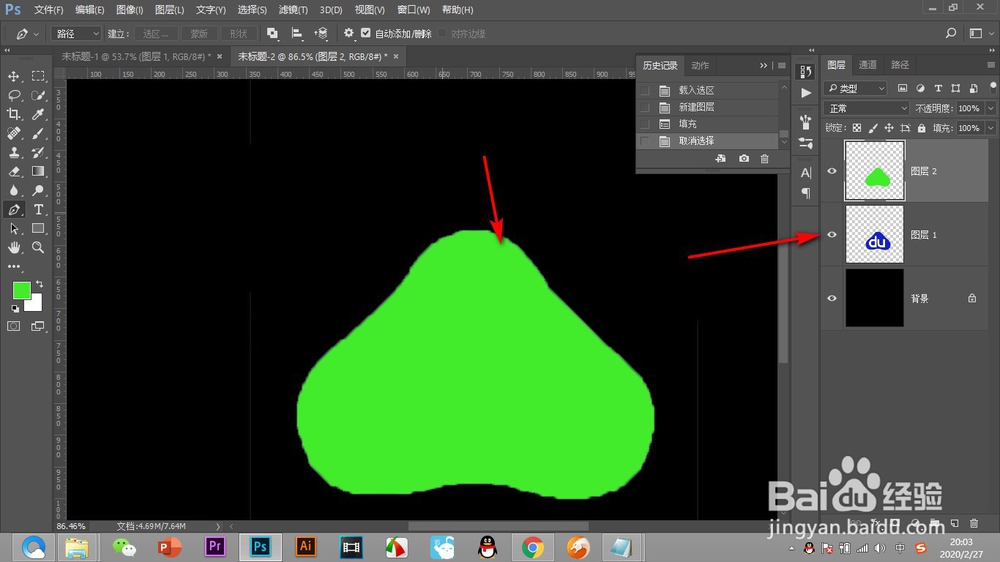
Task: Select the Horizontal Type tool
Action: pyautogui.click(x=38, y=210)
